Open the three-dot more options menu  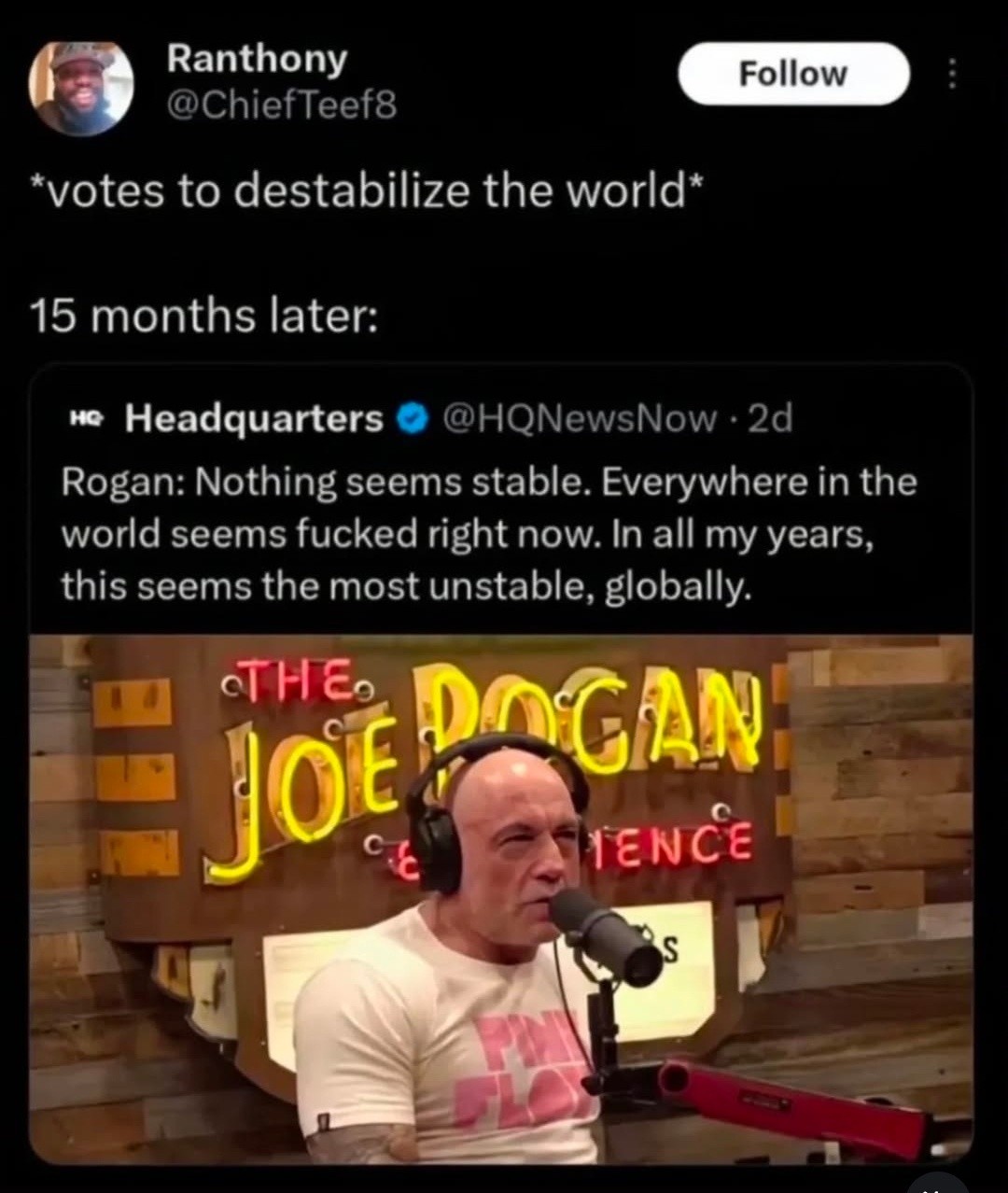[951, 74]
